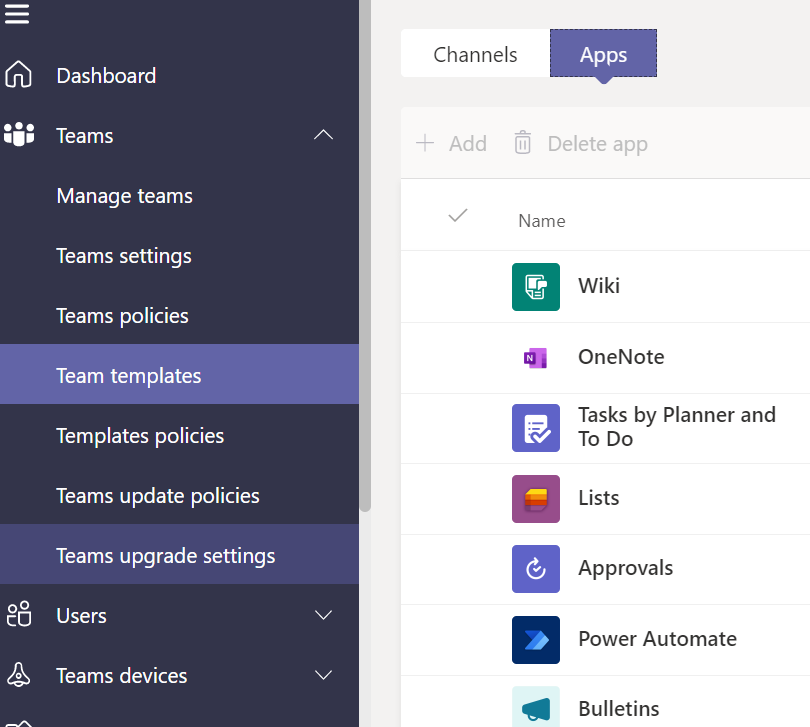Select Tasks by Planner and To Do
Screen dimensions: 810x727
(x=677, y=427)
